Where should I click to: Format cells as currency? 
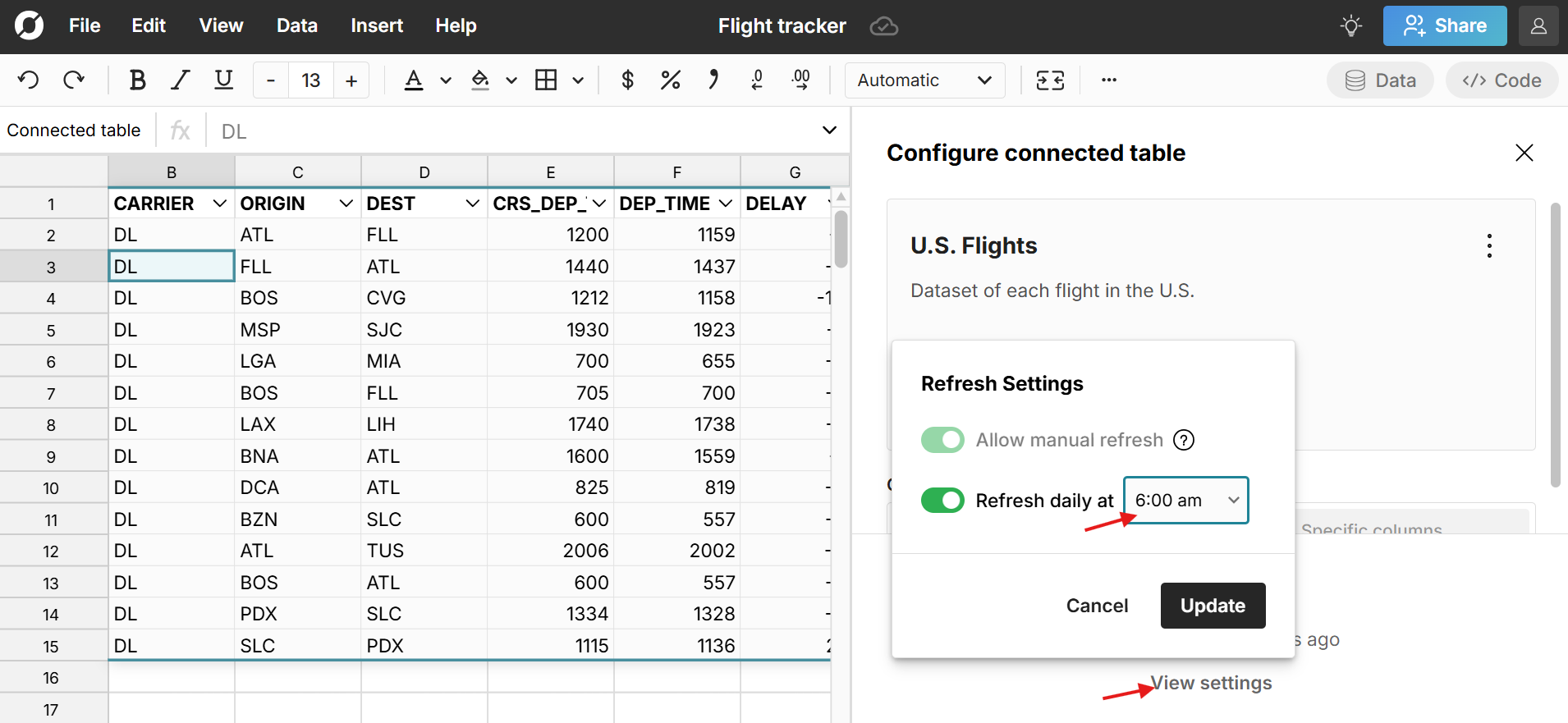[x=627, y=80]
